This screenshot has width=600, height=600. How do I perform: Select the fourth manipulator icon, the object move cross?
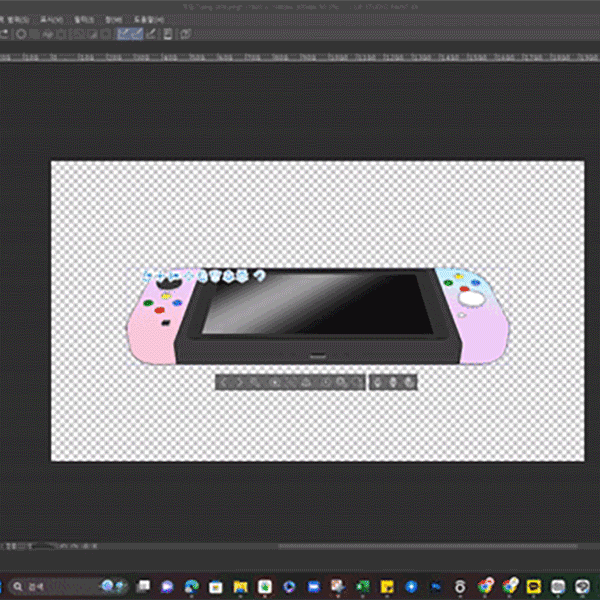[x=188, y=276]
